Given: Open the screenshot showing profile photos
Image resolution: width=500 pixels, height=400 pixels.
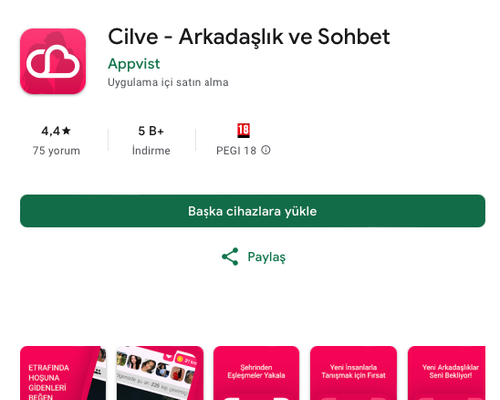Looking at the screenshot, I should [x=160, y=373].
